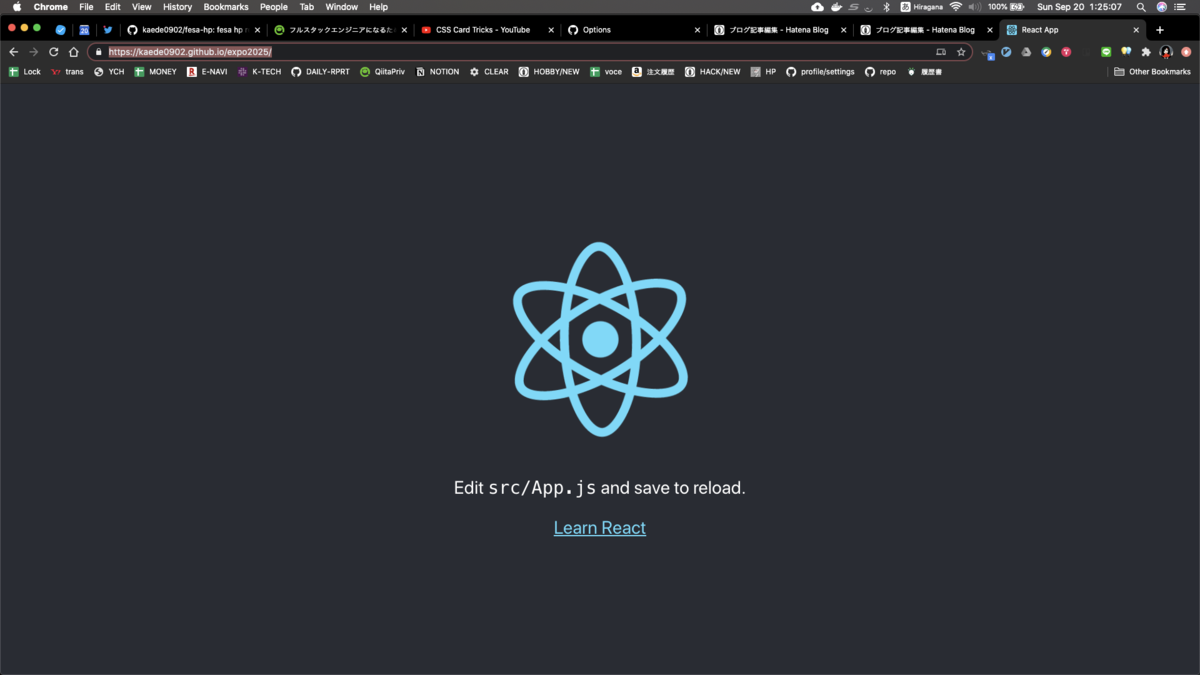Open the HACK/NEW bookmark
The height and width of the screenshot is (675, 1200).
pyautogui.click(x=713, y=72)
